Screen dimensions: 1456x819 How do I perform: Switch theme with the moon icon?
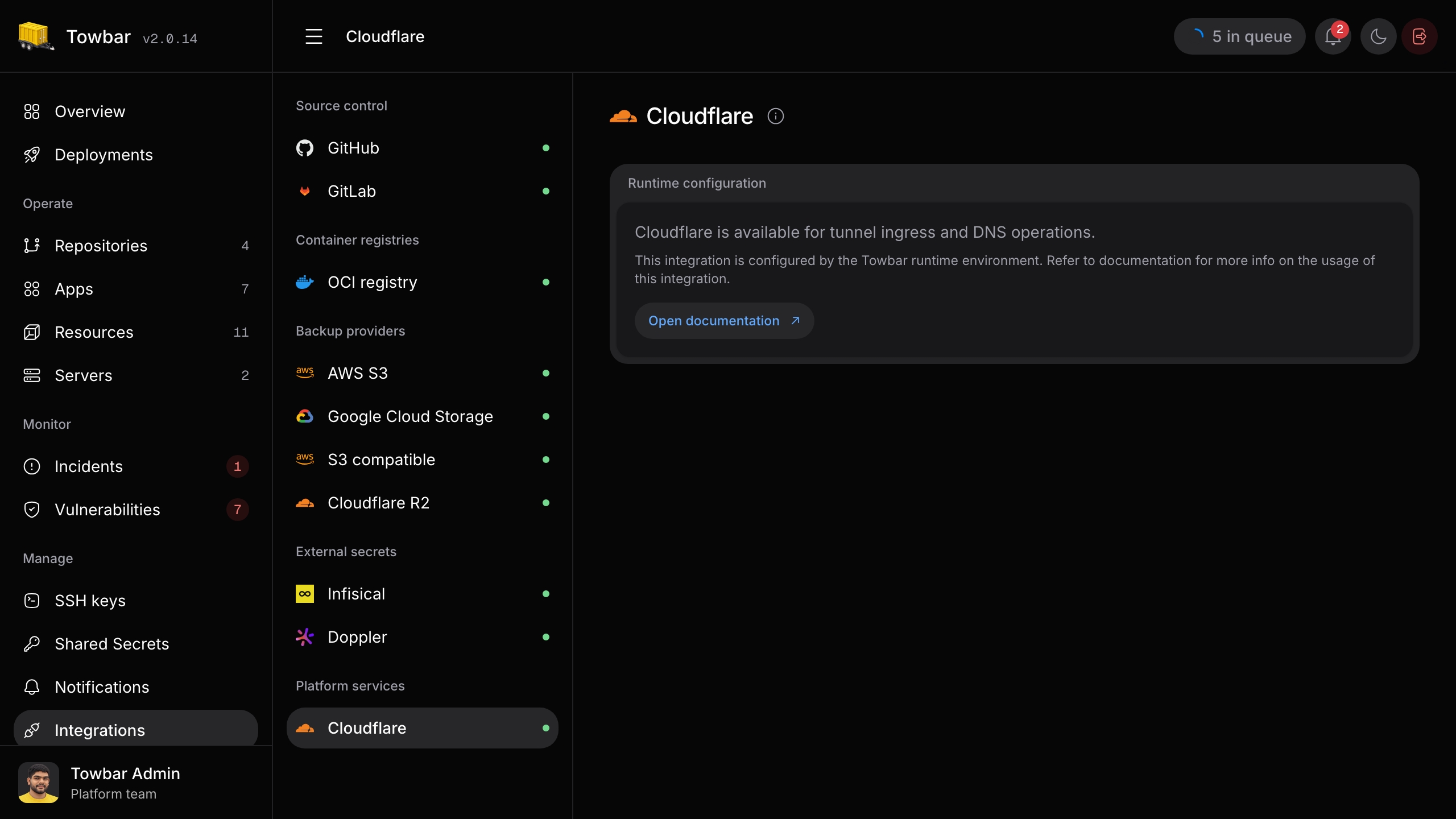point(1378,36)
